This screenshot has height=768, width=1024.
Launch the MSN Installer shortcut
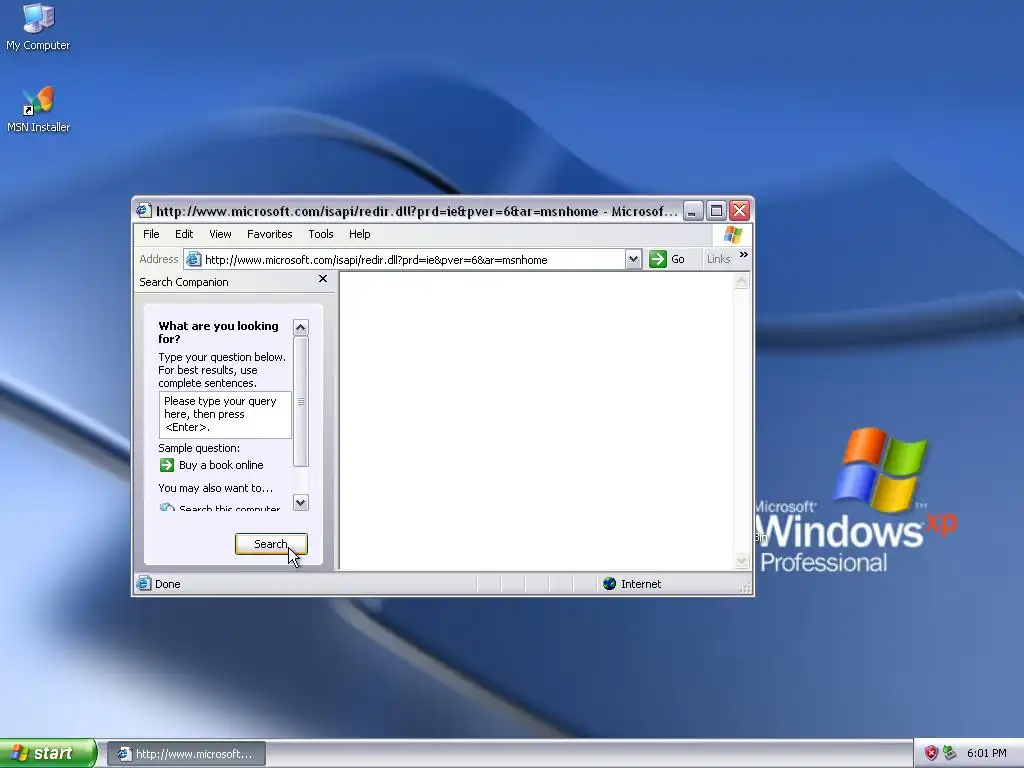tap(38, 109)
